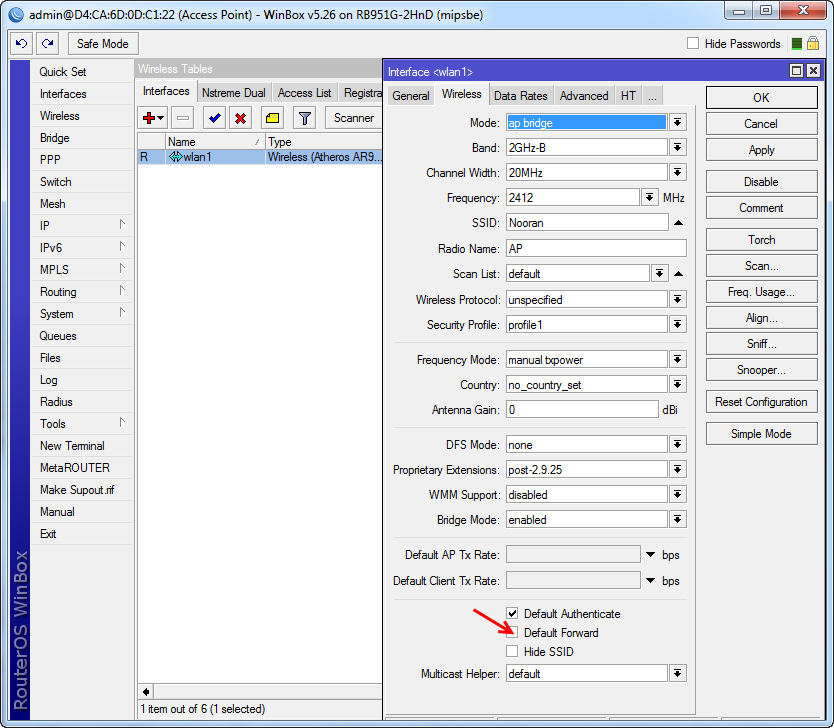
Task: Click the Filter funnel icon
Action: pyautogui.click(x=305, y=118)
